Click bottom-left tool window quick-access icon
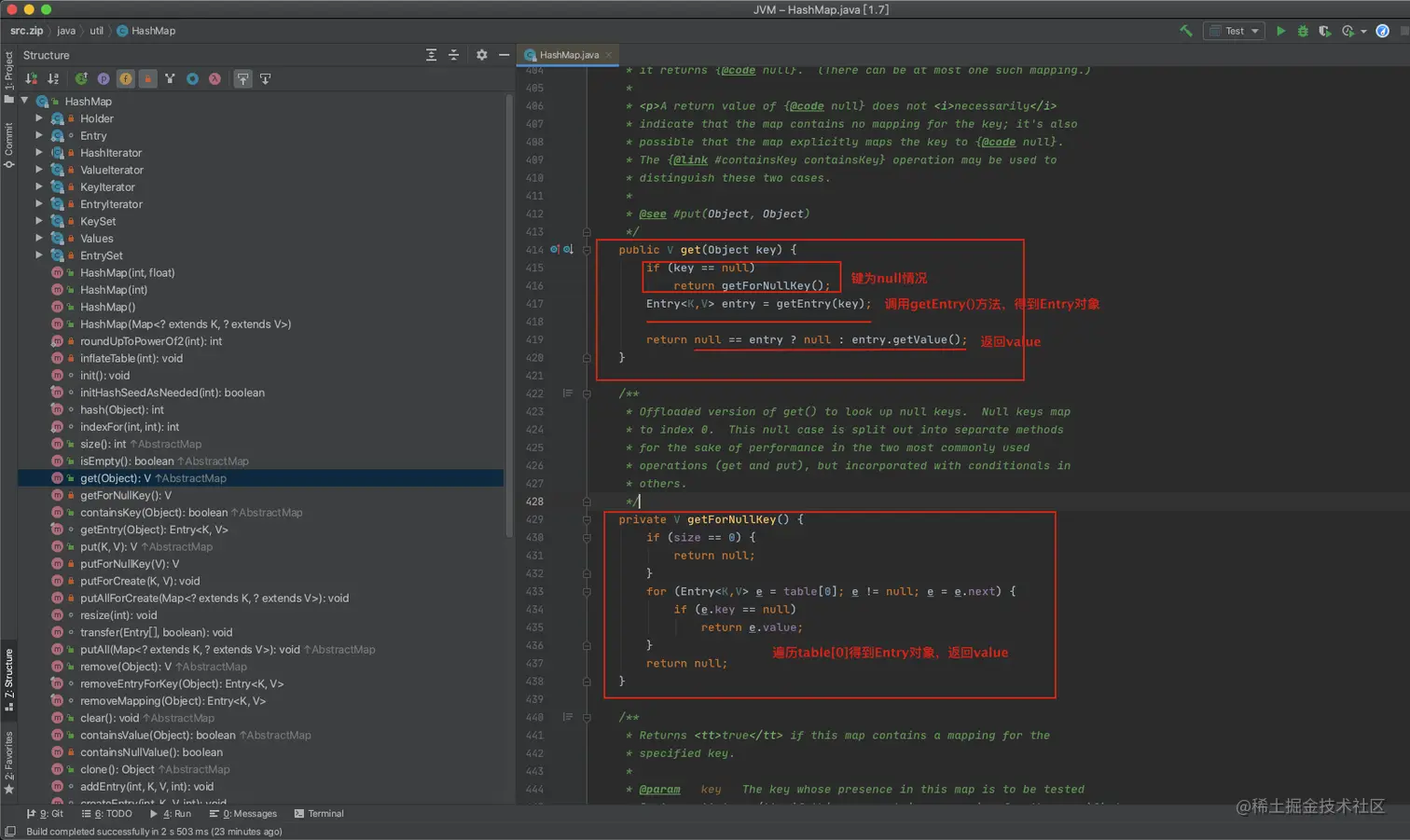Viewport: 1410px width, 840px height. (9, 832)
